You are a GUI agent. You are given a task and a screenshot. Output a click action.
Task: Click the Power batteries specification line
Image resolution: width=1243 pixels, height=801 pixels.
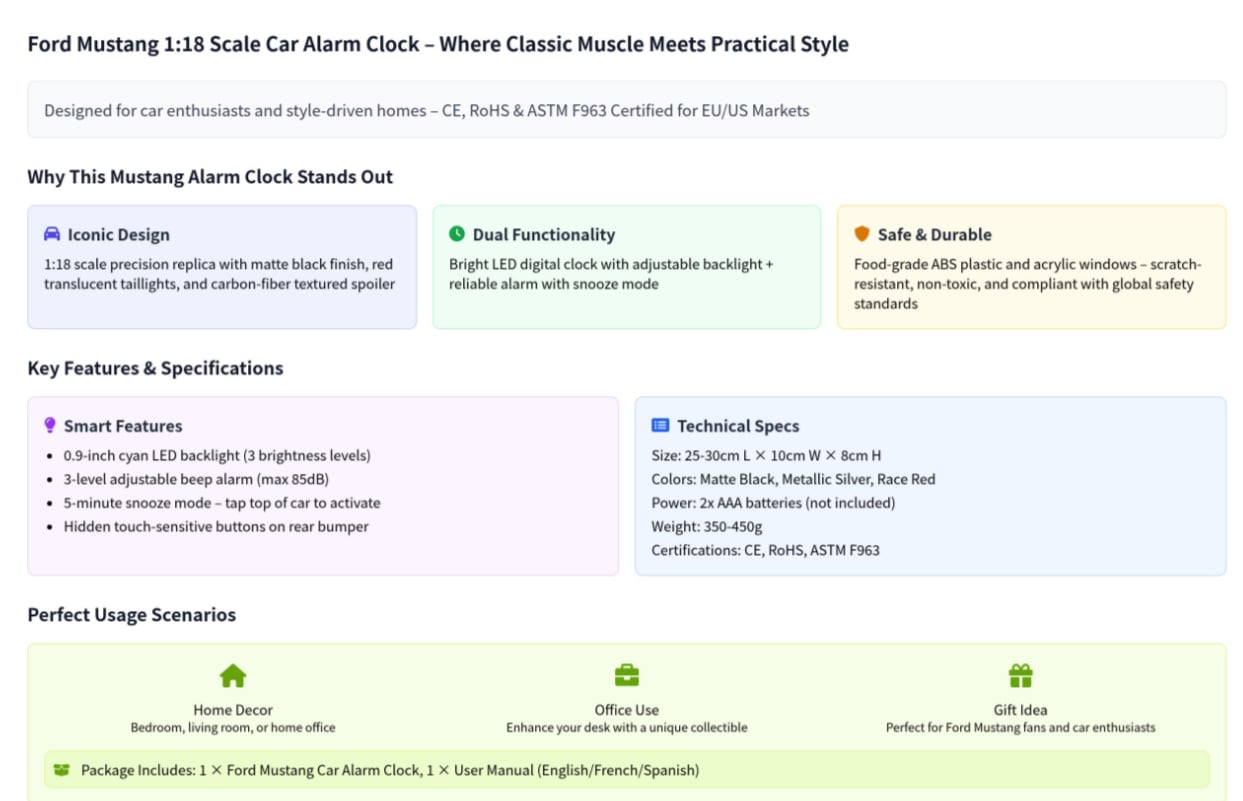point(775,503)
